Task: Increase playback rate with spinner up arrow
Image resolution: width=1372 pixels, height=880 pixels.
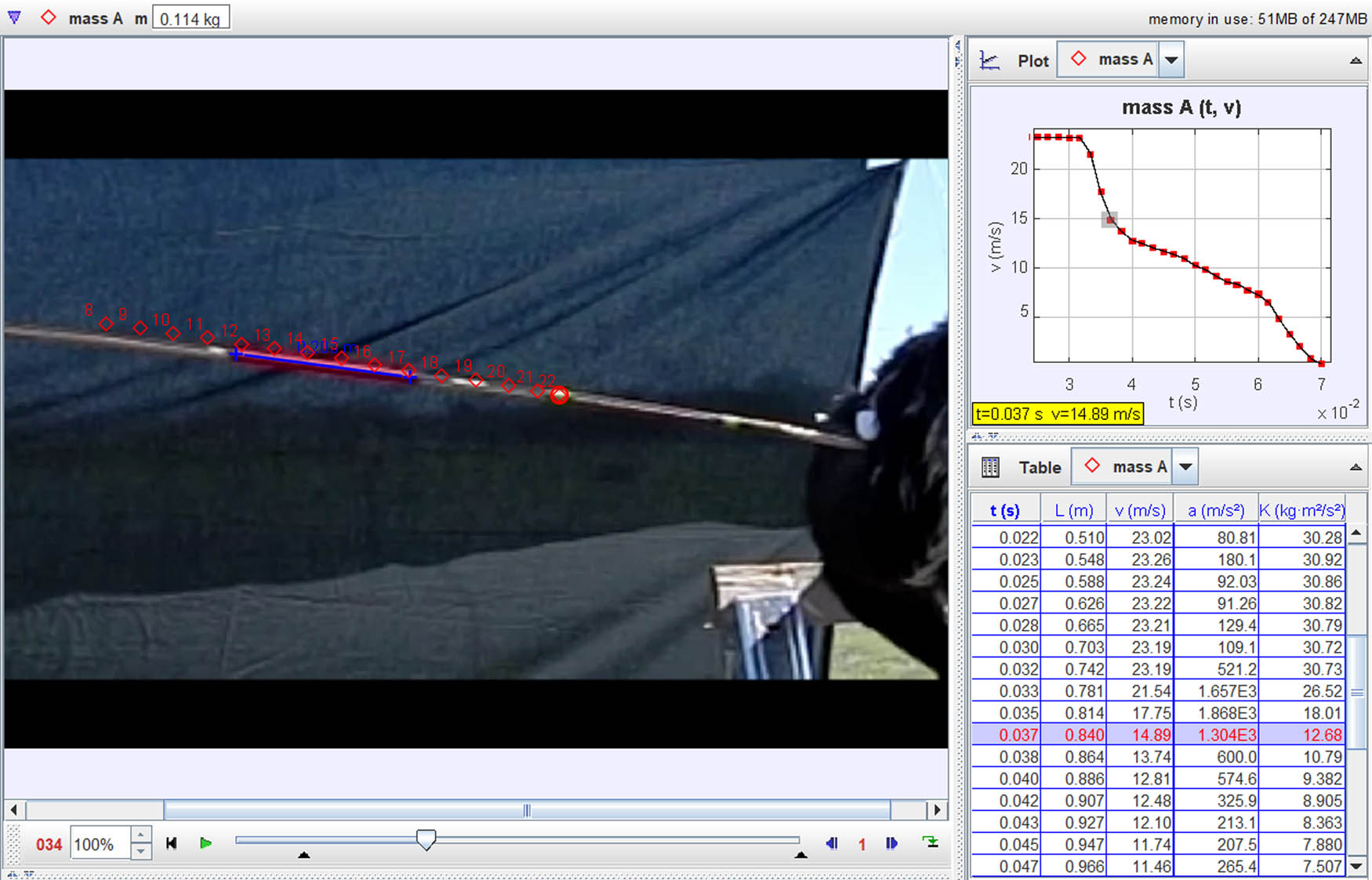Action: pos(141,835)
